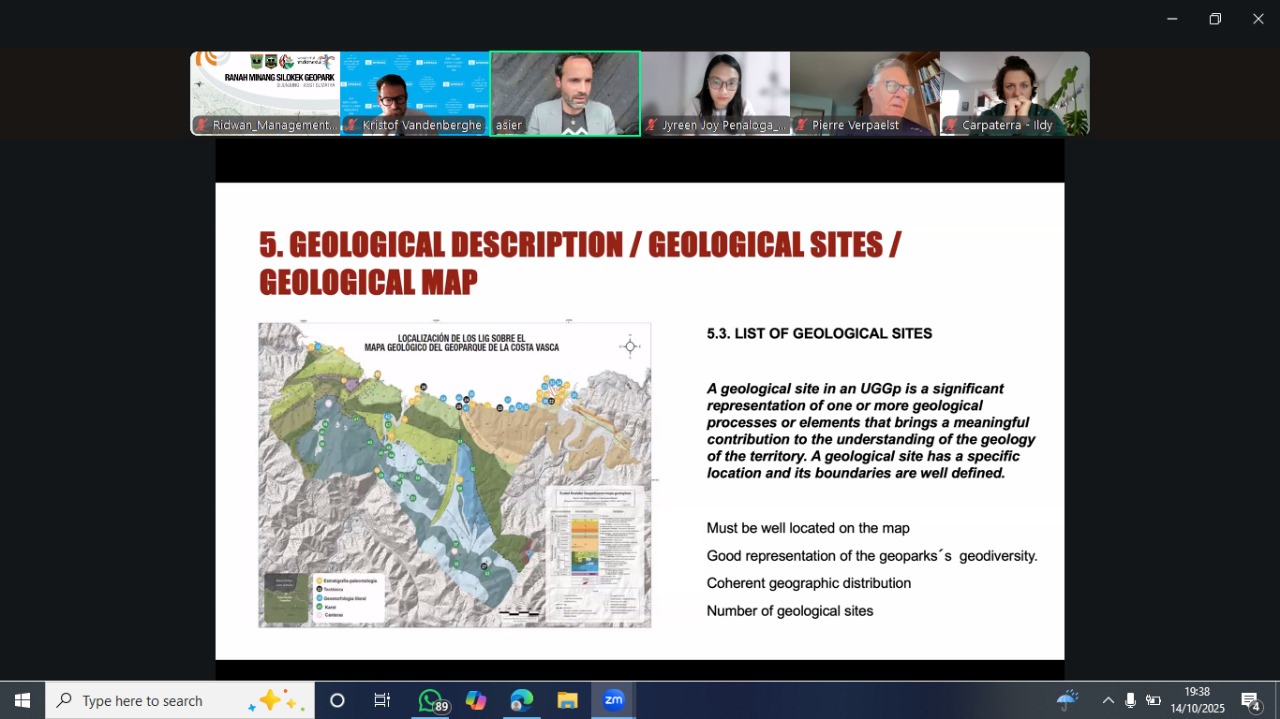The image size is (1280, 719).
Task: Open Microsoft Copilot taskbar icon
Action: point(476,701)
